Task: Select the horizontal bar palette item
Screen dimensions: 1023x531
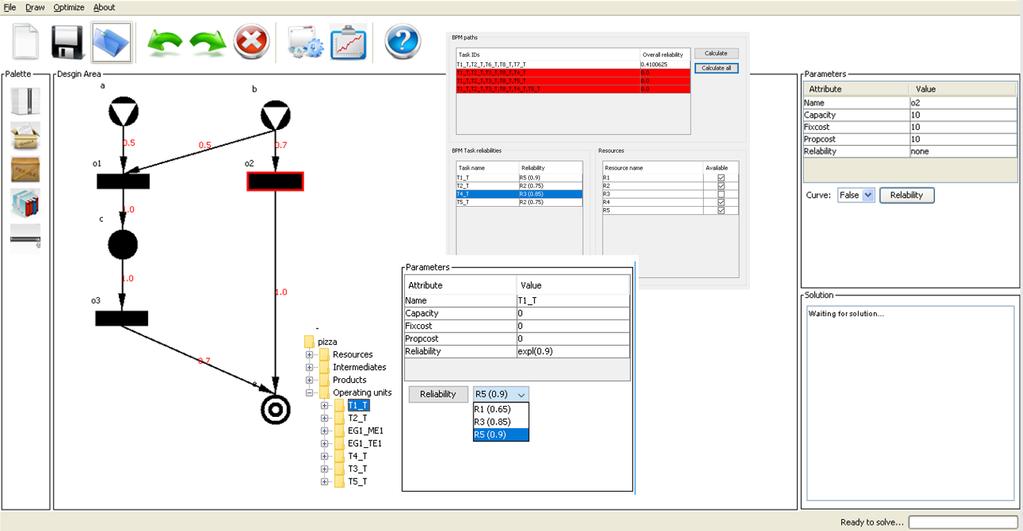Action: pyautogui.click(x=25, y=236)
